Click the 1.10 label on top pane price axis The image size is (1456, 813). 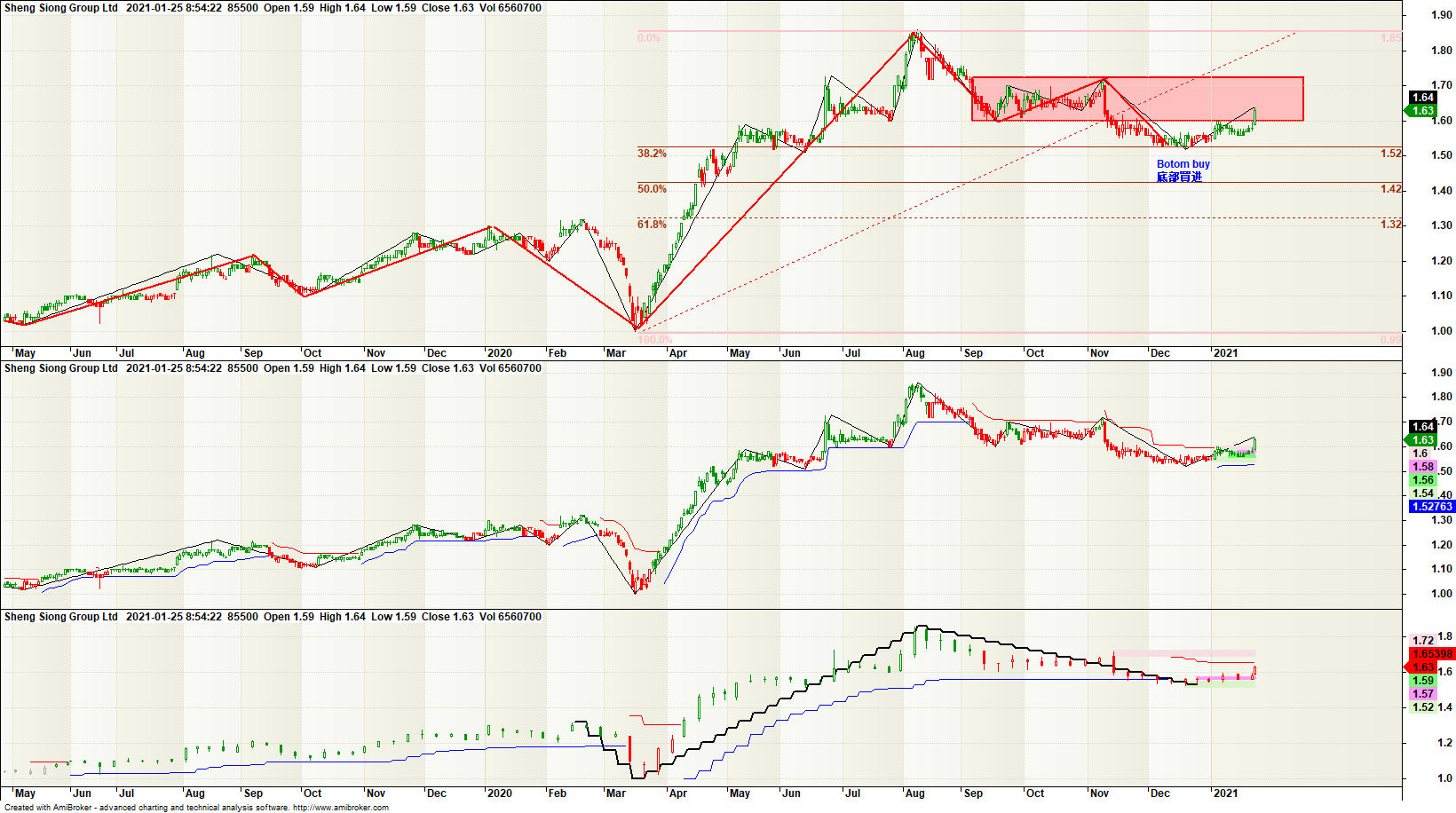pyautogui.click(x=1442, y=296)
